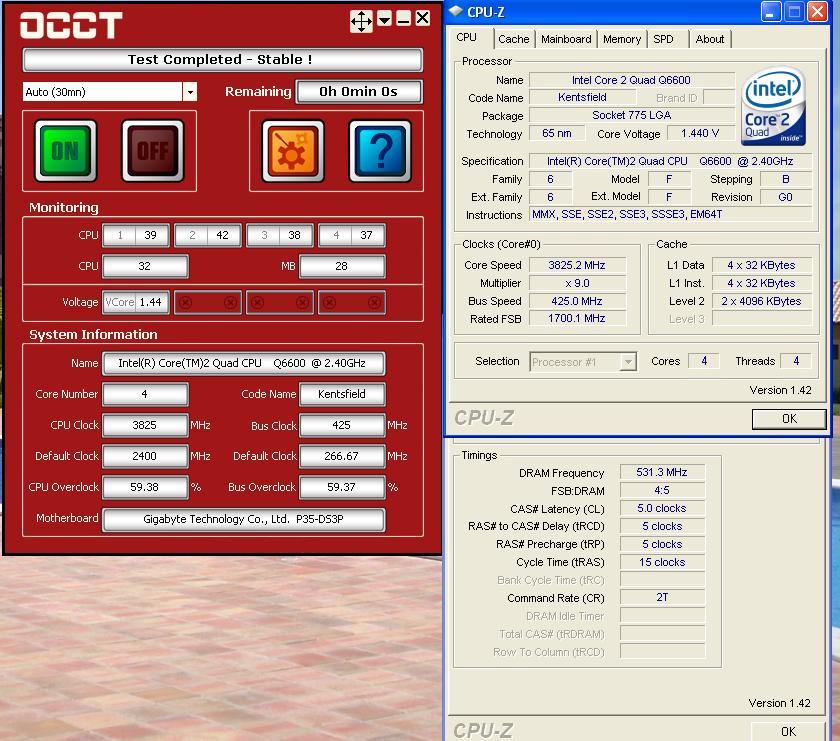
Task: Click the Bus Clock 425 field
Action: (342, 425)
